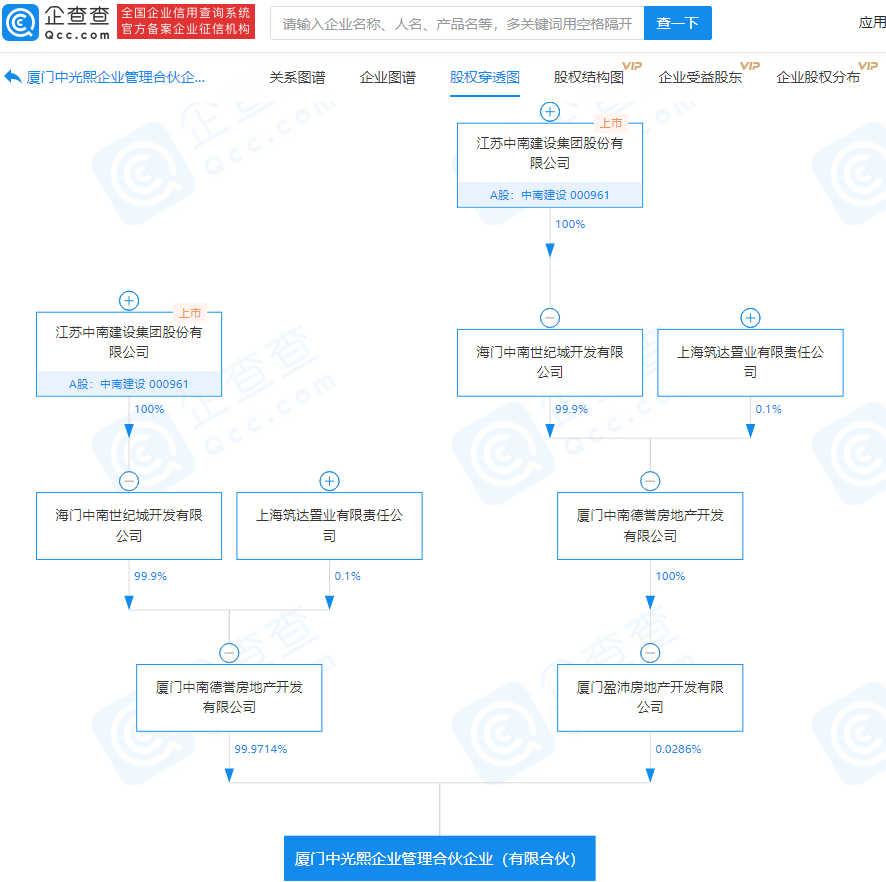Open the upper-right 海门中南世纪城开发有限公司 node
This screenshot has width=886, height=882.
(x=550, y=363)
